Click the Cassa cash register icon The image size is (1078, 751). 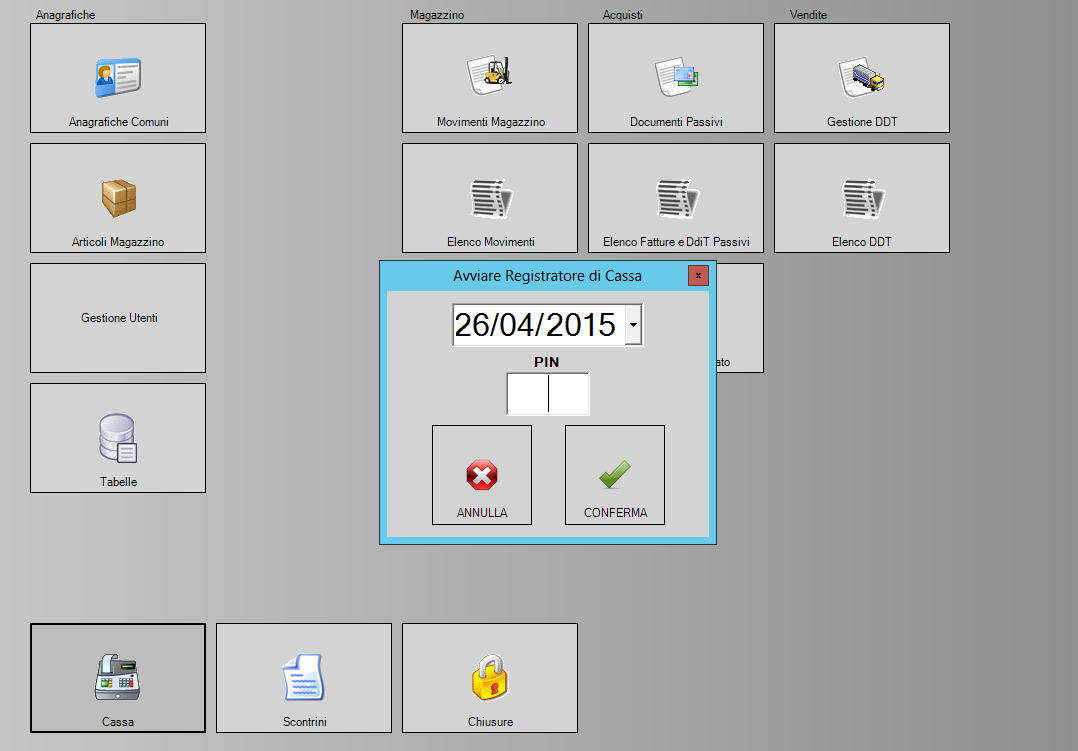(x=118, y=677)
